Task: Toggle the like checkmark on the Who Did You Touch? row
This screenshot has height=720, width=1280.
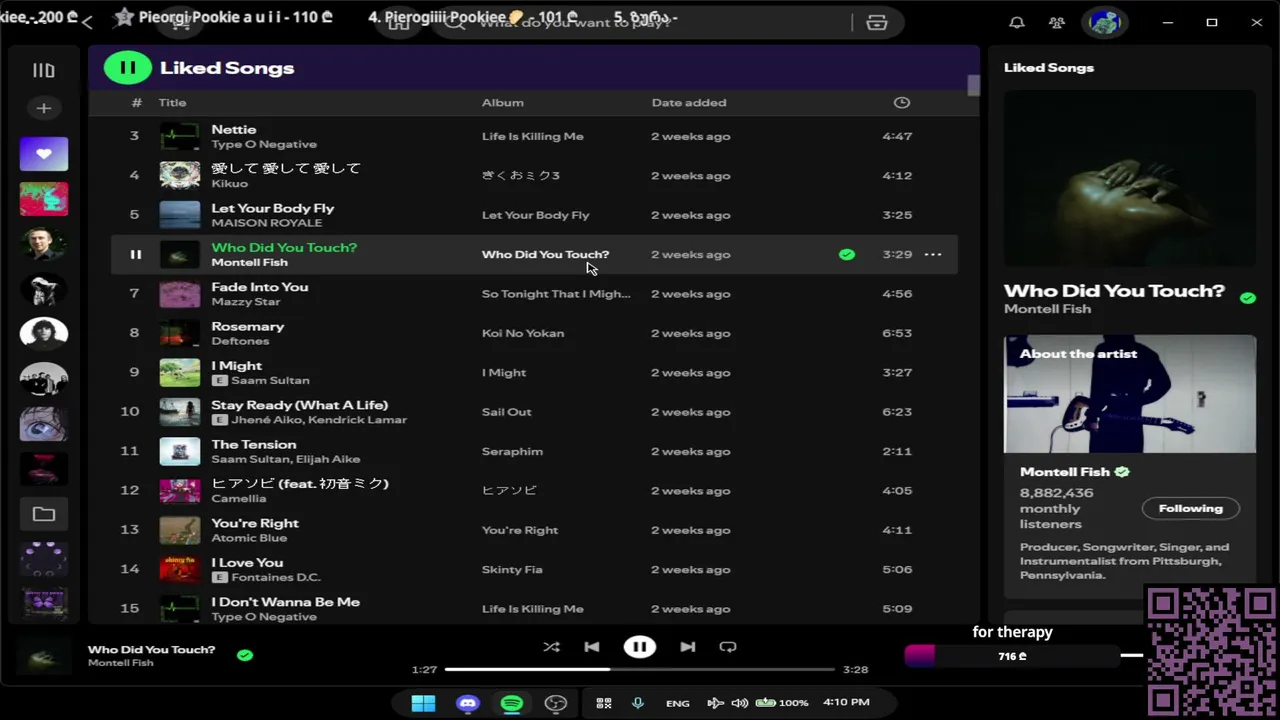Action: point(847,254)
